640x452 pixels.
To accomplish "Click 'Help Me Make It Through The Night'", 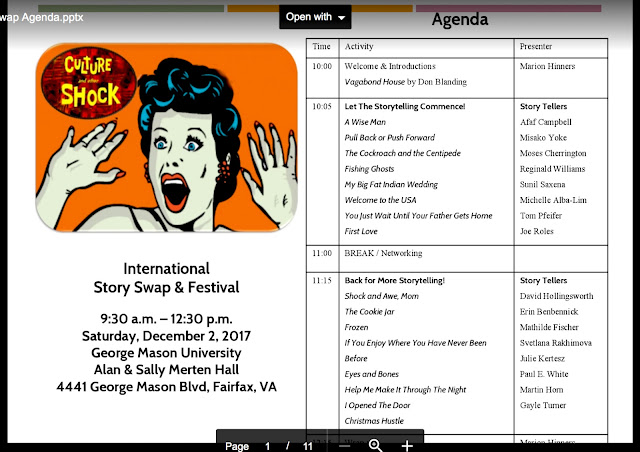I will (x=405, y=390).
